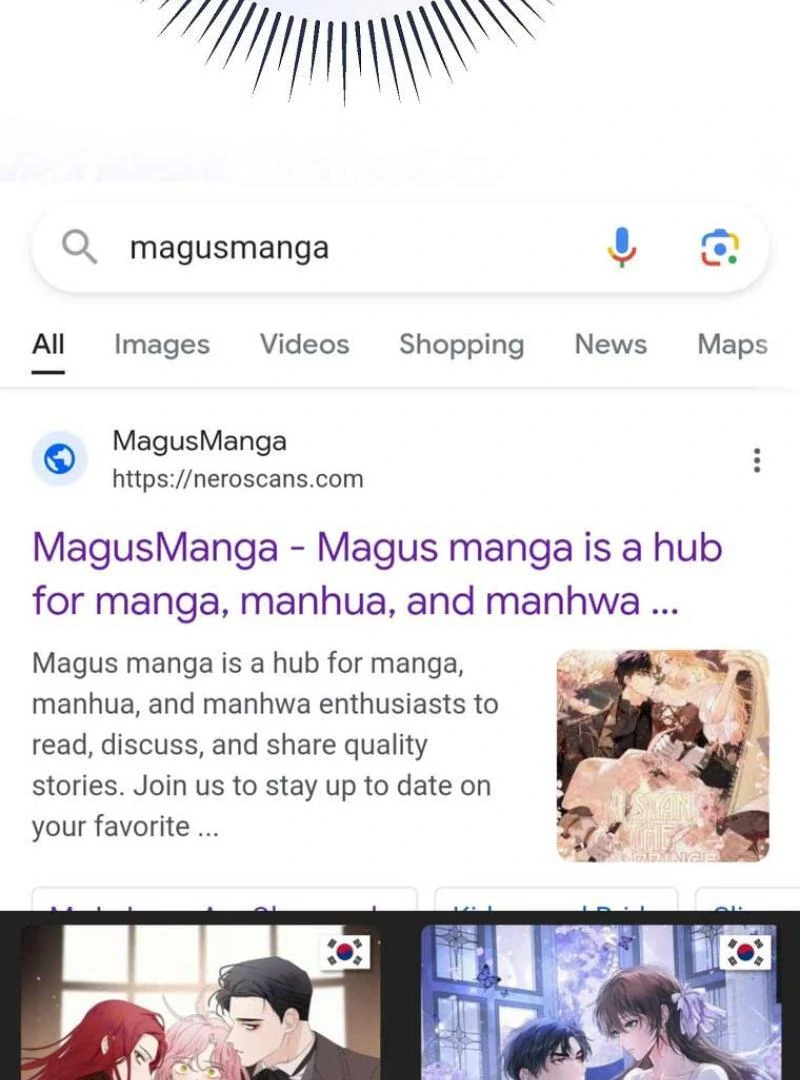This screenshot has height=1080, width=800.
Task: Go to the News tab
Action: click(x=611, y=344)
